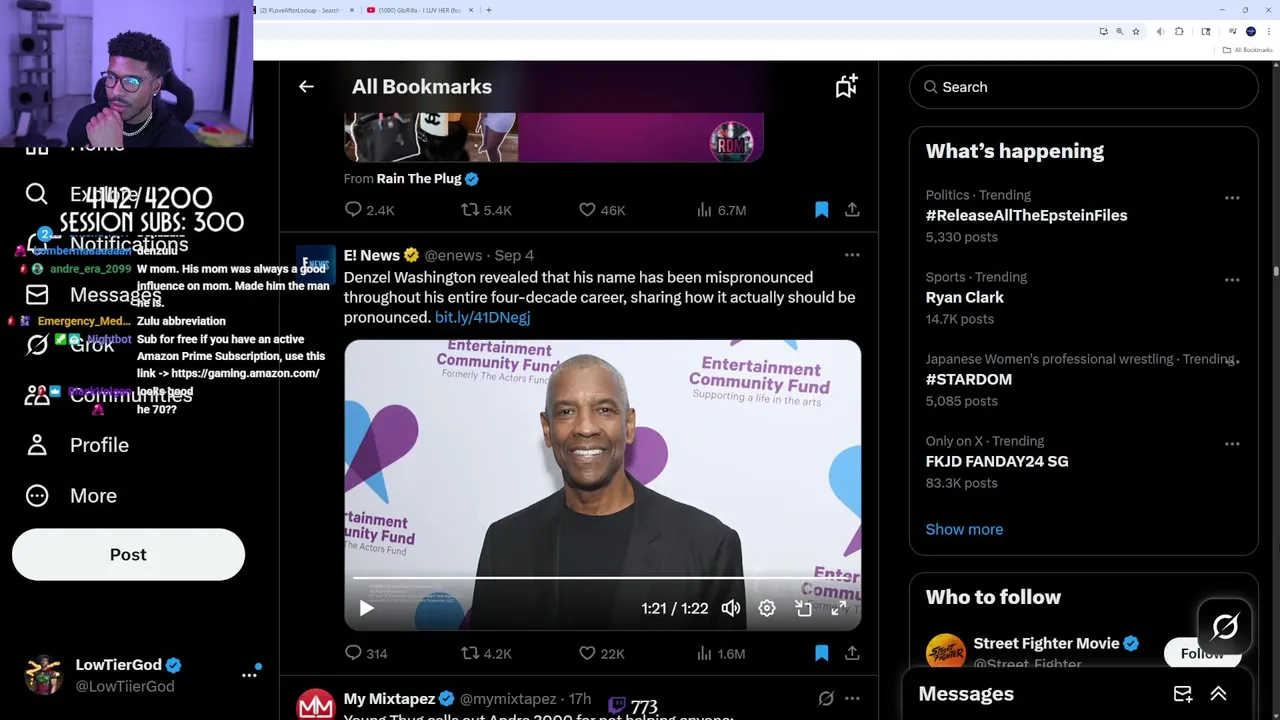This screenshot has width=1280, height=720.
Task: Open the Chrome profile avatar
Action: pyautogui.click(x=1250, y=32)
